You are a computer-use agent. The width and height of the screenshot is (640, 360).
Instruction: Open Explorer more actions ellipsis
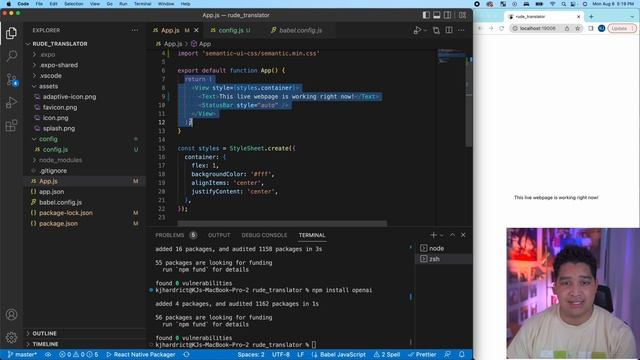[135, 30]
